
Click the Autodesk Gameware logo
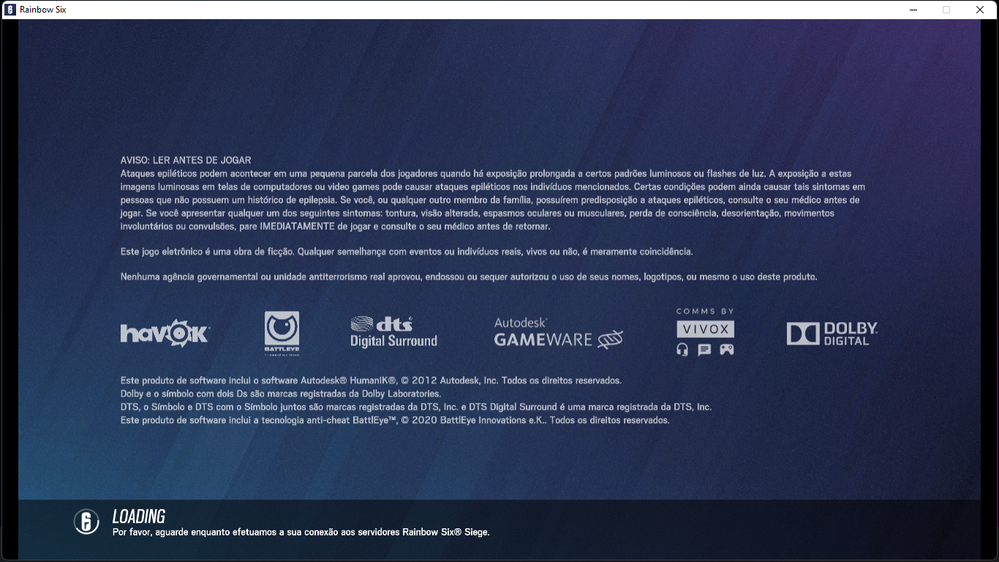tap(558, 333)
